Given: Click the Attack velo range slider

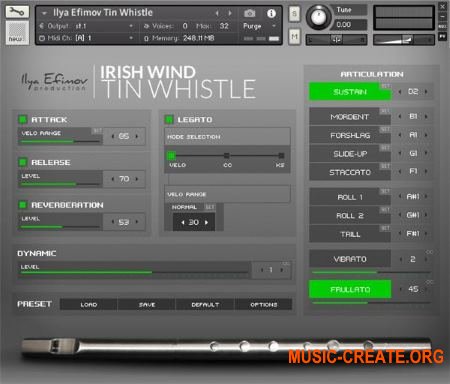Looking at the screenshot, I should [60, 141].
